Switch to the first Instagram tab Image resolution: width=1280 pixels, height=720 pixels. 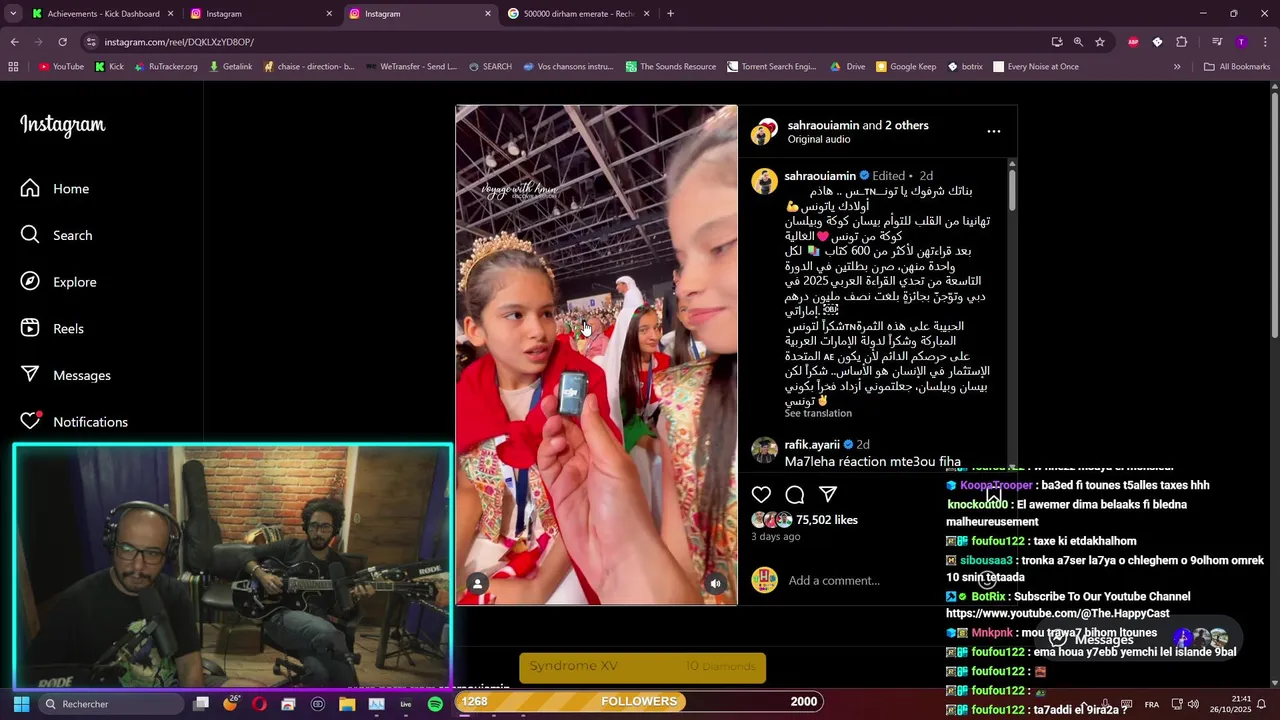(x=260, y=14)
